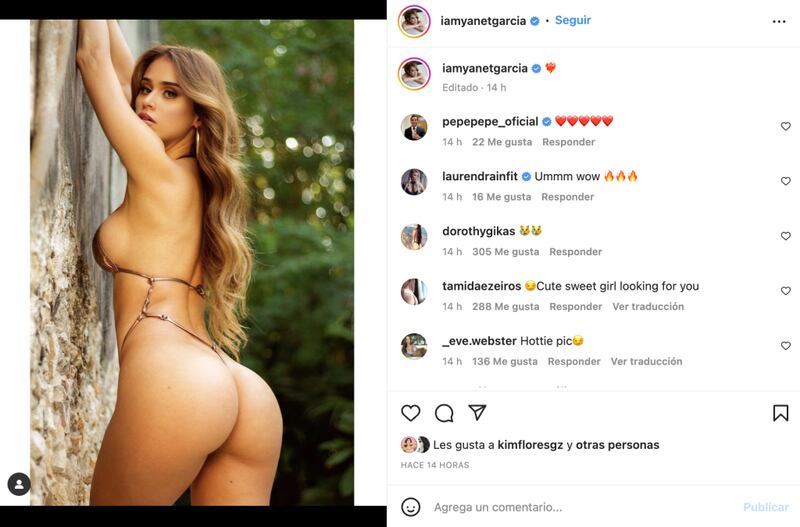Open the emoji picker smiley icon
The height and width of the screenshot is (527, 800).
tap(411, 507)
